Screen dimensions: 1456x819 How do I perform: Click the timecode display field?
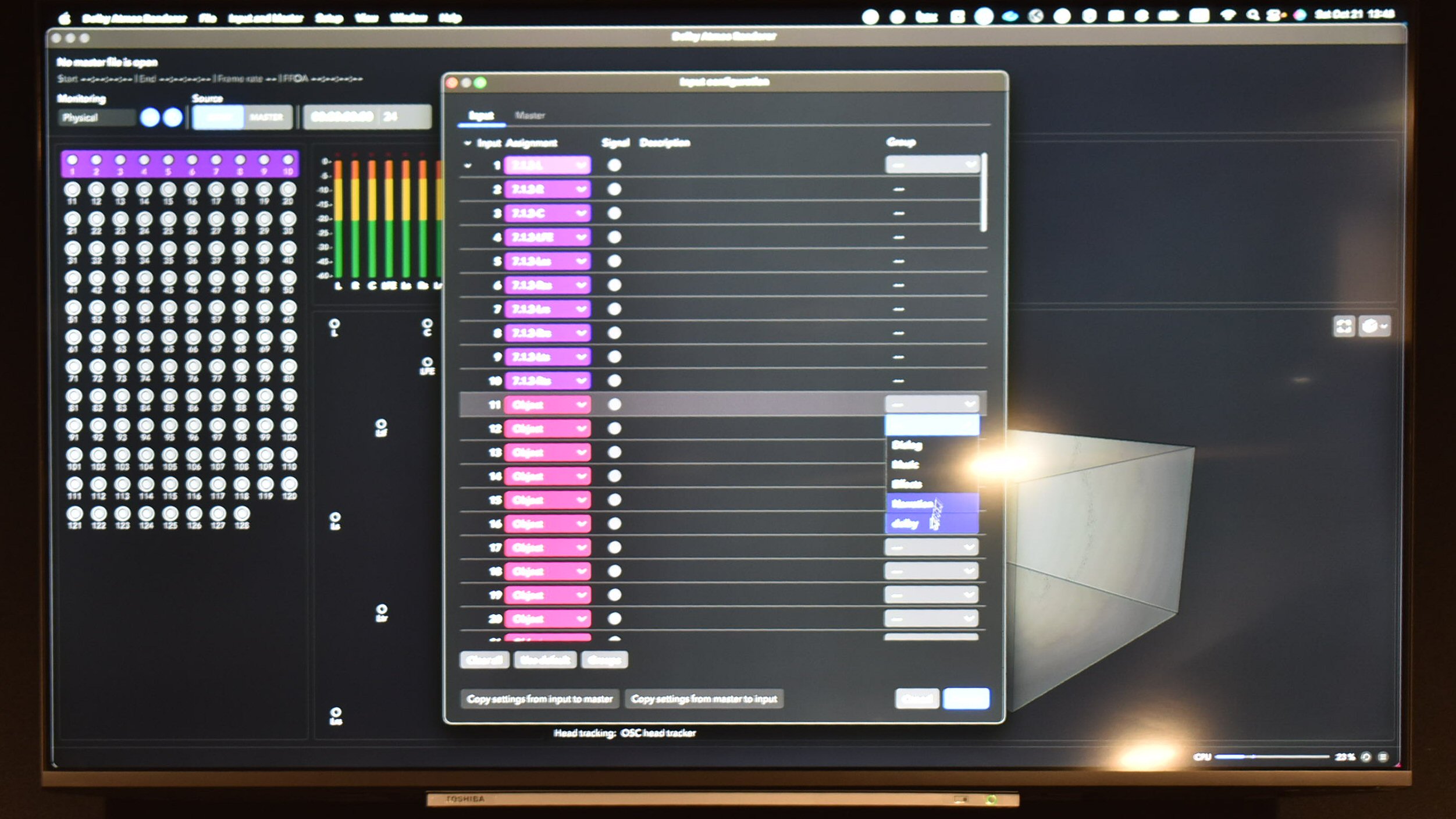click(342, 117)
